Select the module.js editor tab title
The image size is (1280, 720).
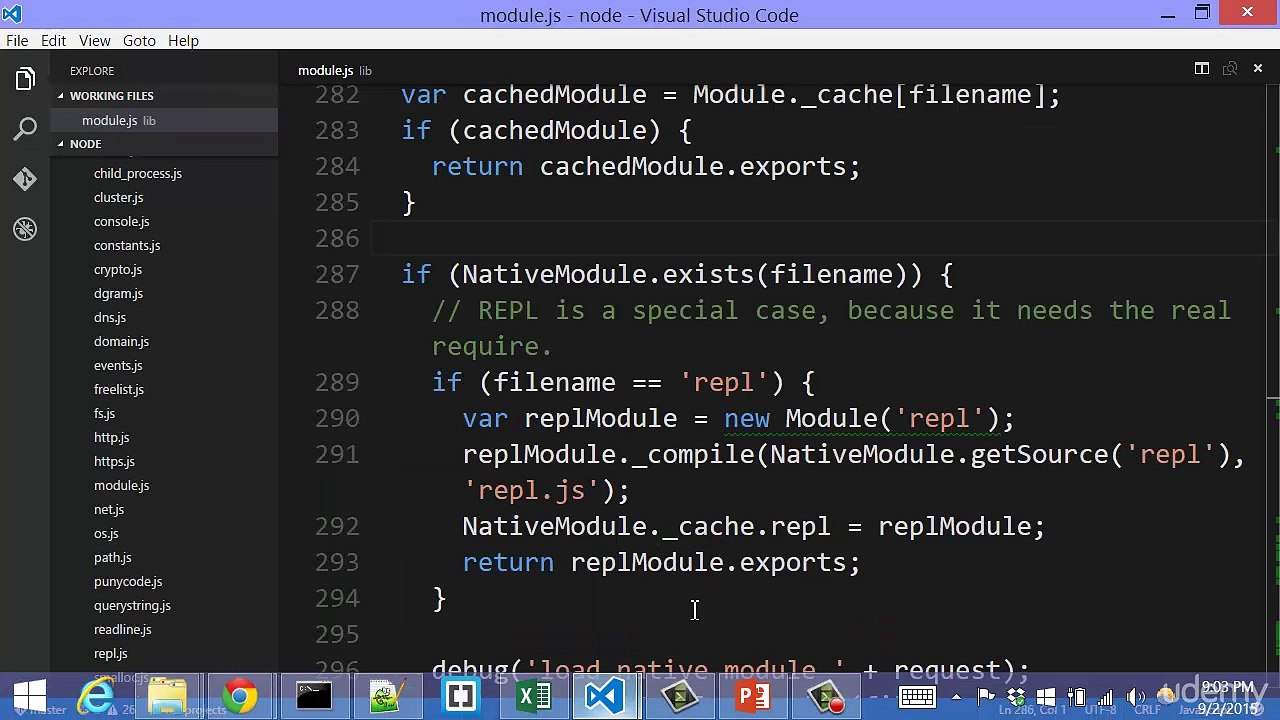(x=325, y=70)
